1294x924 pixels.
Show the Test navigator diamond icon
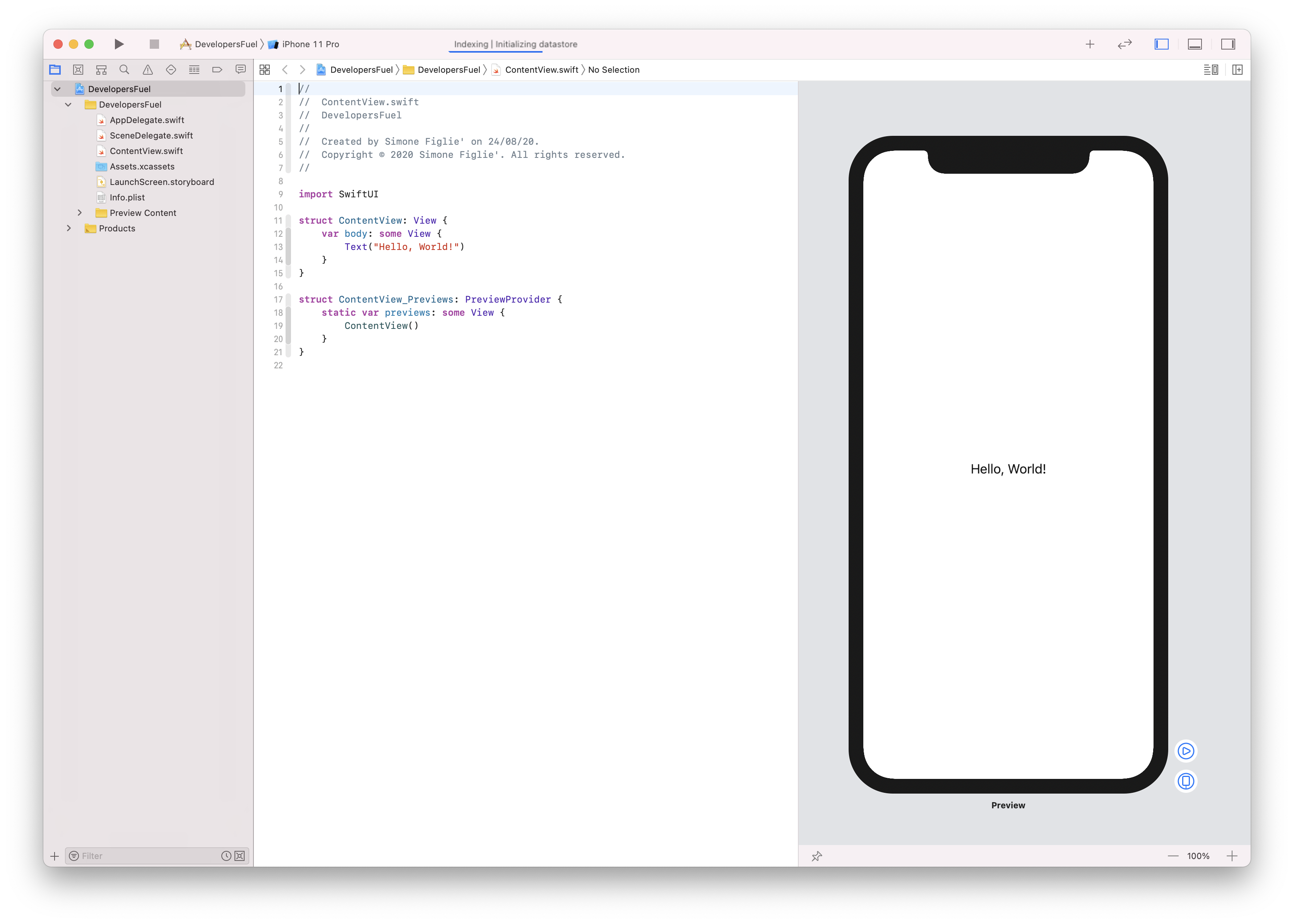point(171,69)
